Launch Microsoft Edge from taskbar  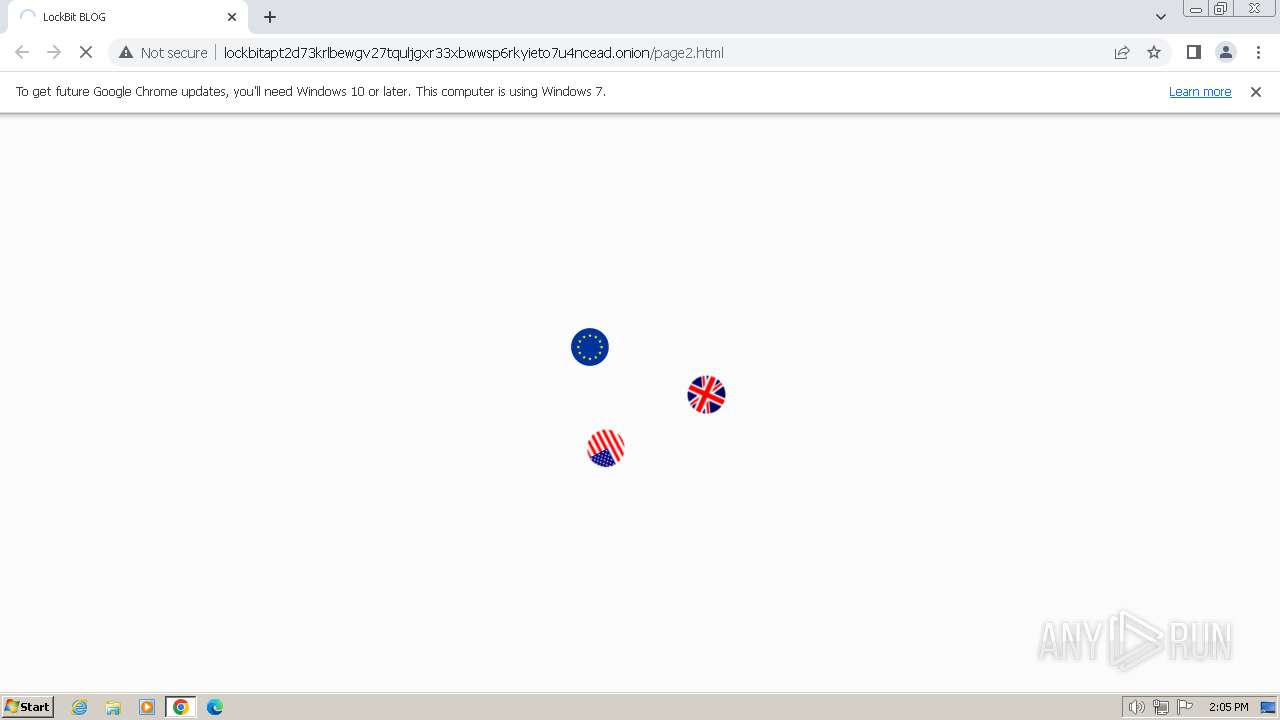[215, 707]
